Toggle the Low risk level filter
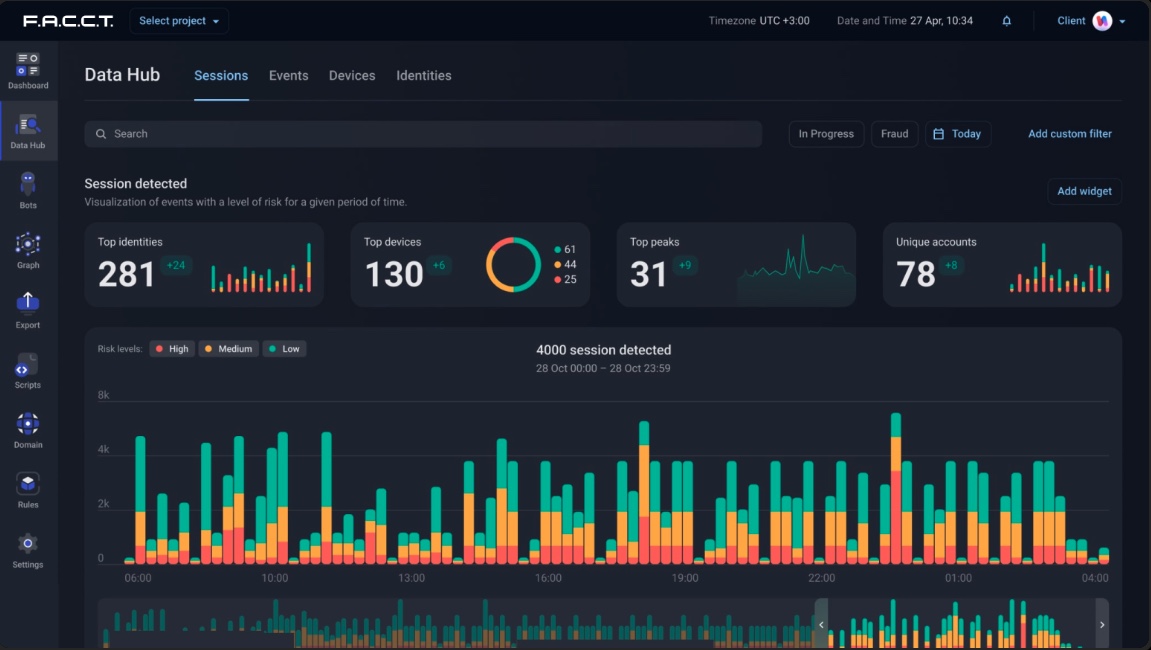Screen dimensions: 1151x650 pyautogui.click(x=284, y=349)
